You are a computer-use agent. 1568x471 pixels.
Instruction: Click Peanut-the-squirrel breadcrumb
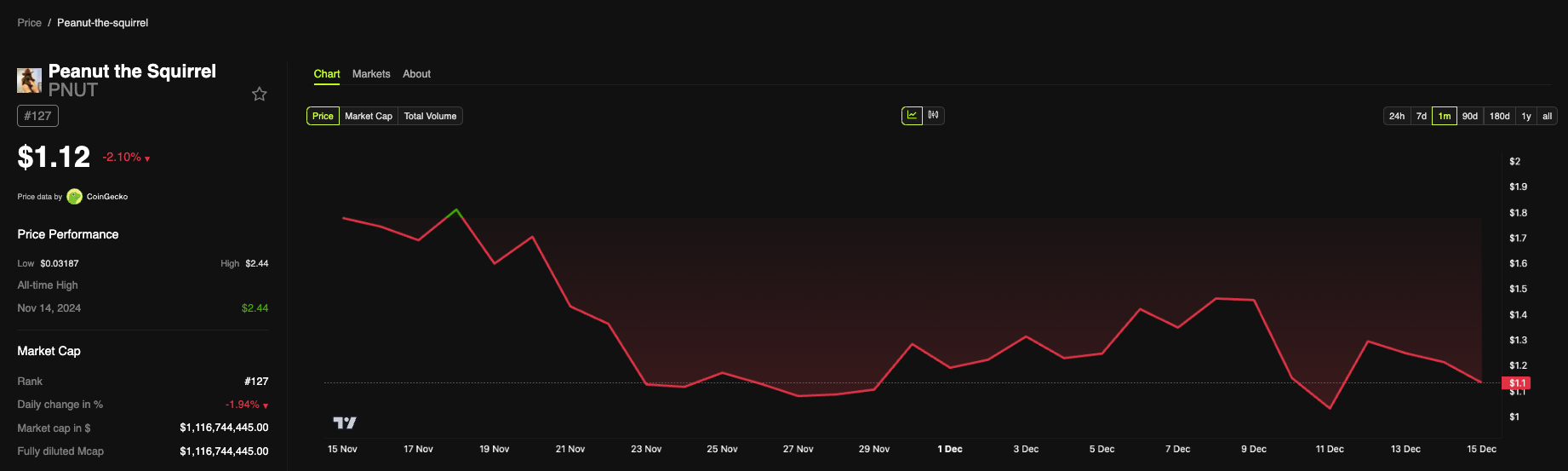click(x=102, y=23)
